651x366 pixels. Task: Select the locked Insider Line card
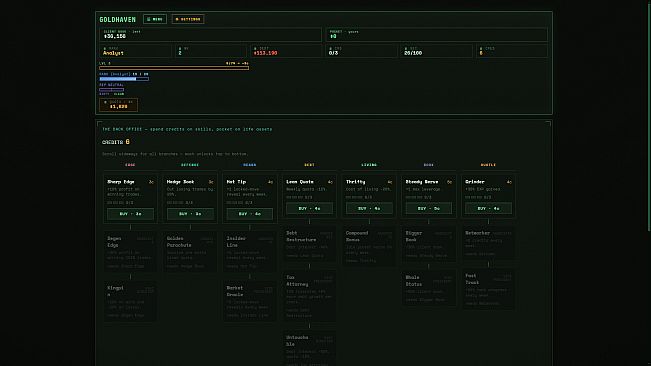tap(250, 252)
